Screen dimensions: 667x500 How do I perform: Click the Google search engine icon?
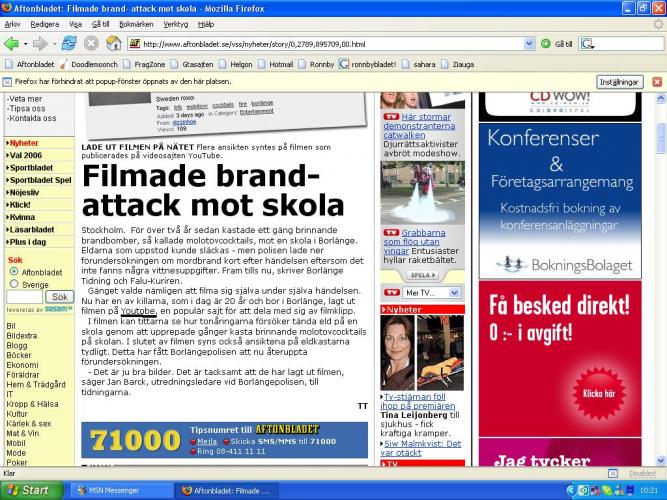[x=587, y=44]
